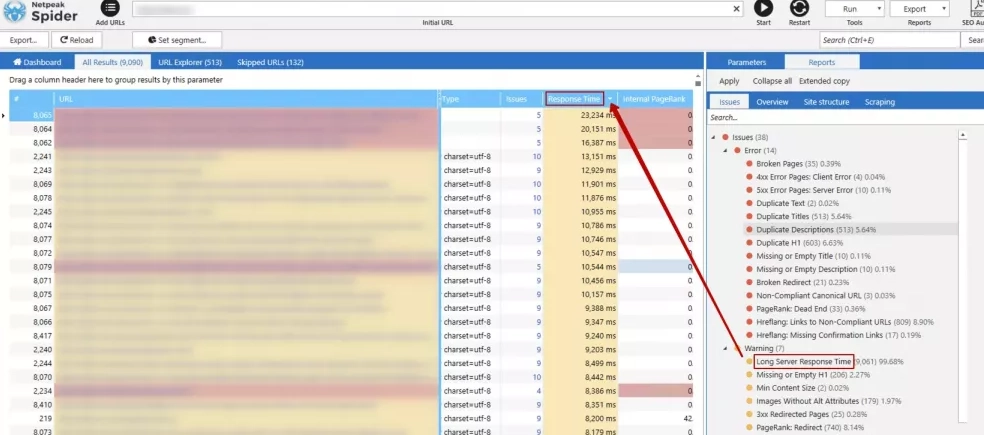Select Broken Pages (35) issue

[x=798, y=164]
